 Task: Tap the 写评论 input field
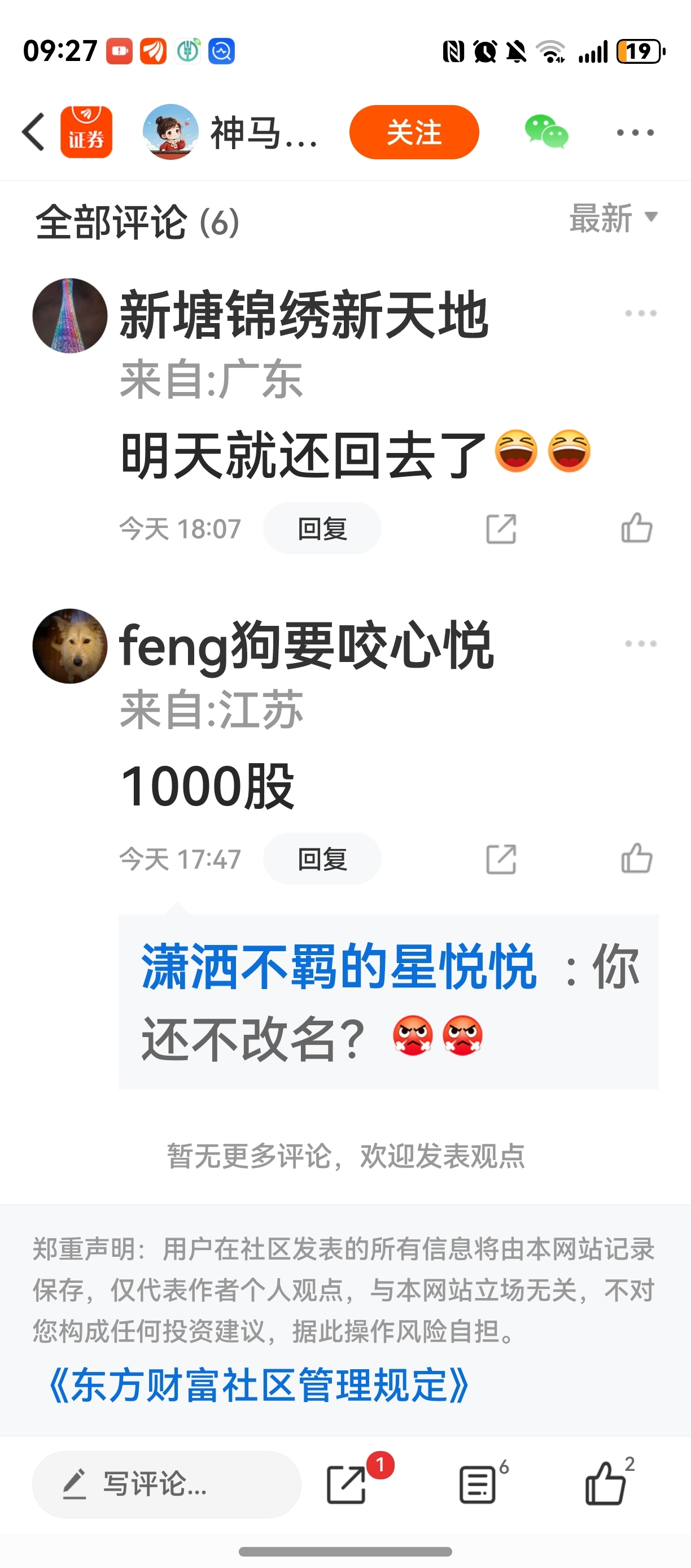[167, 1484]
